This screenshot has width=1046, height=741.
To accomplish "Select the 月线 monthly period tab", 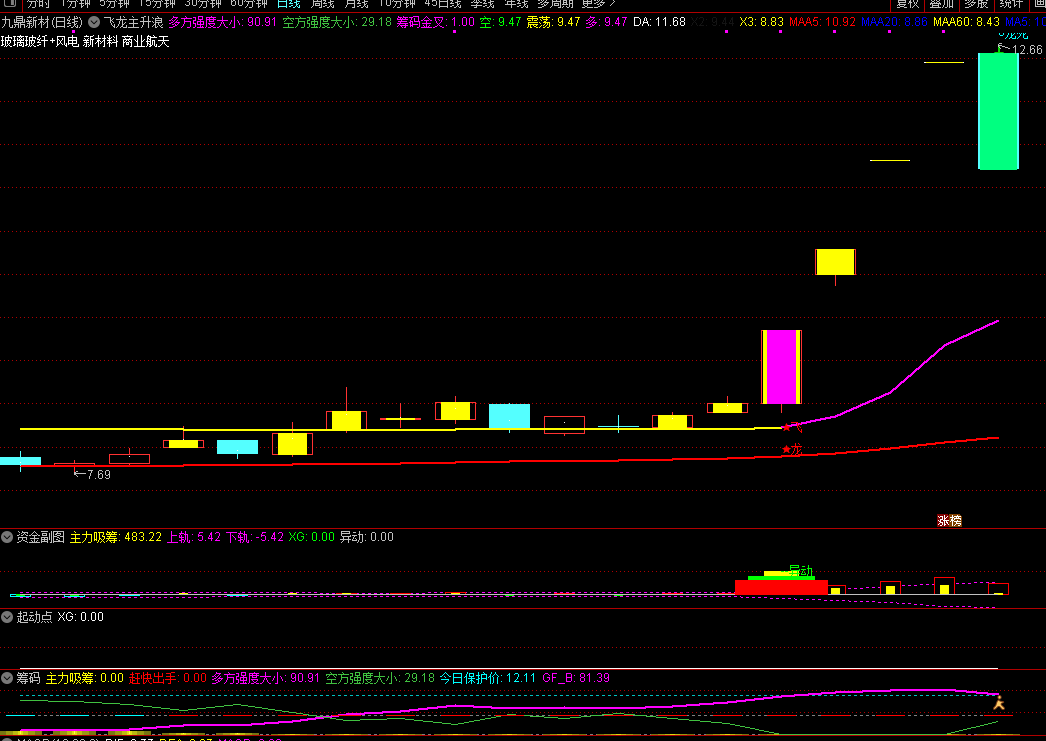I will [x=356, y=4].
